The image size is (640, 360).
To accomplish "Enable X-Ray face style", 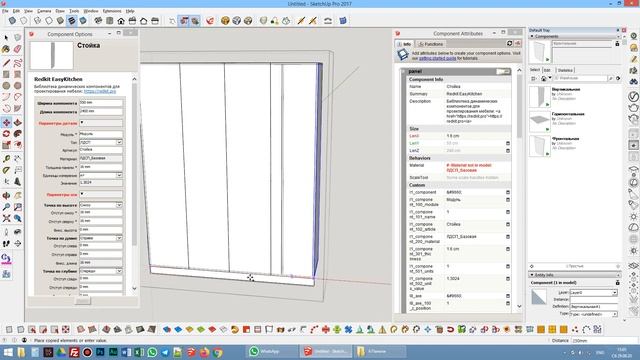I will 12,20.
